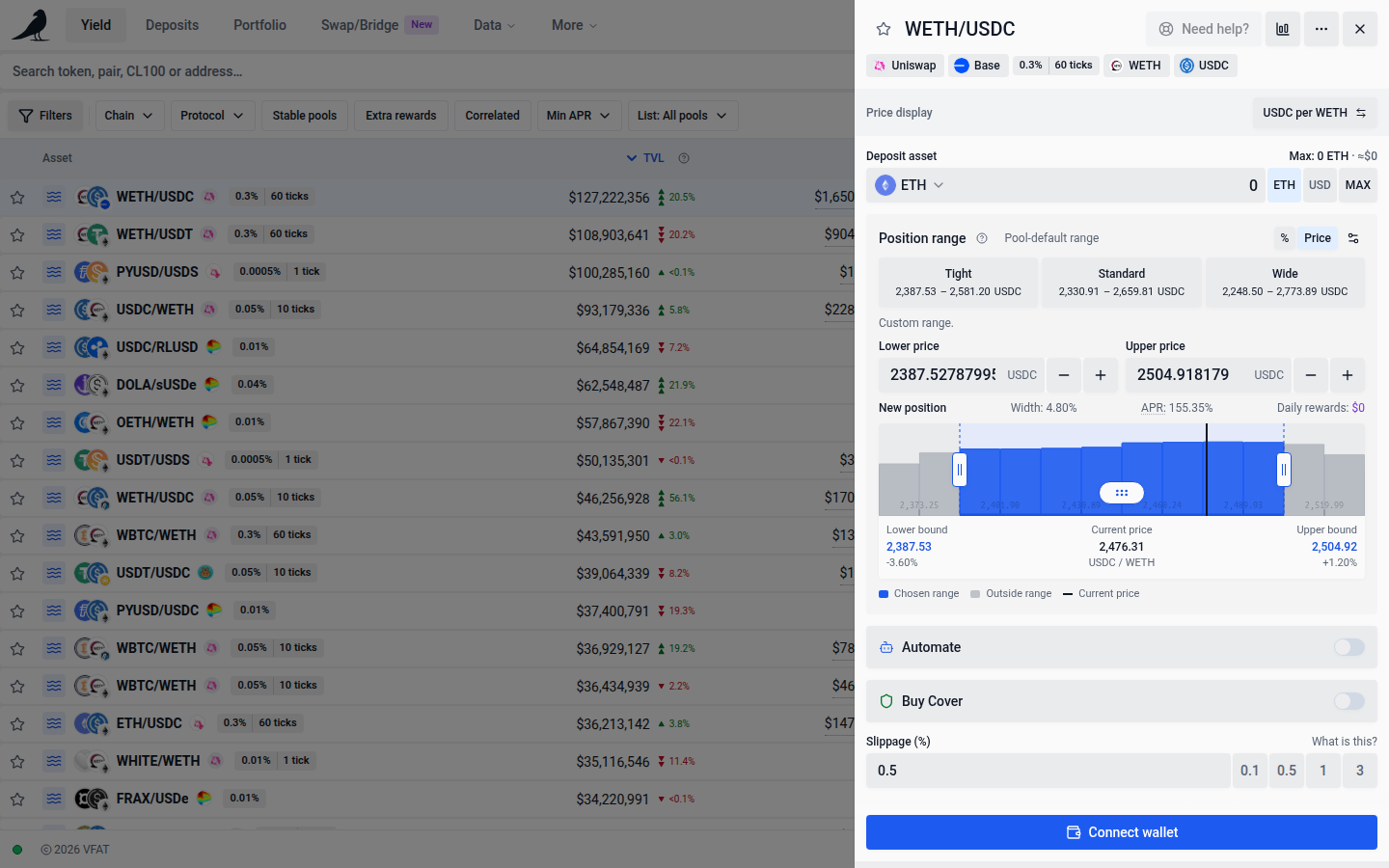Open the ETH deposit asset dropdown

(x=910, y=185)
